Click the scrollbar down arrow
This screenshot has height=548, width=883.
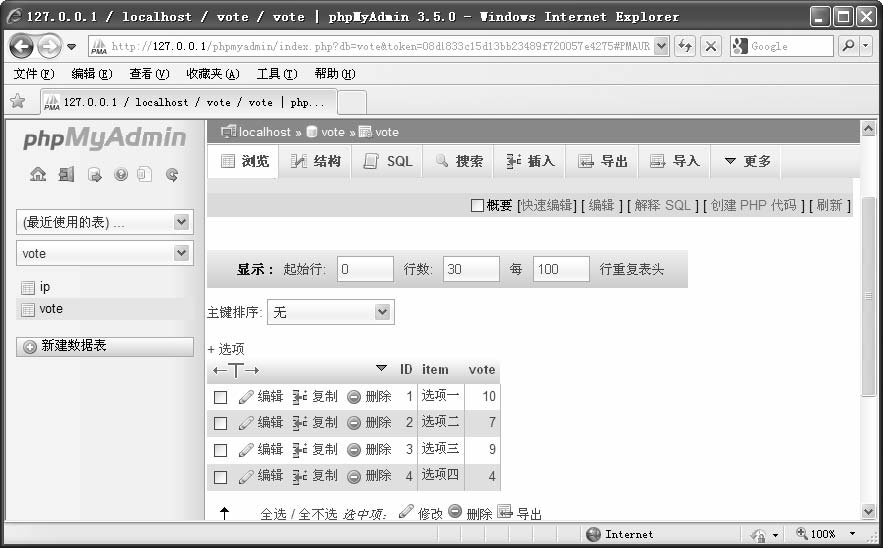868,511
